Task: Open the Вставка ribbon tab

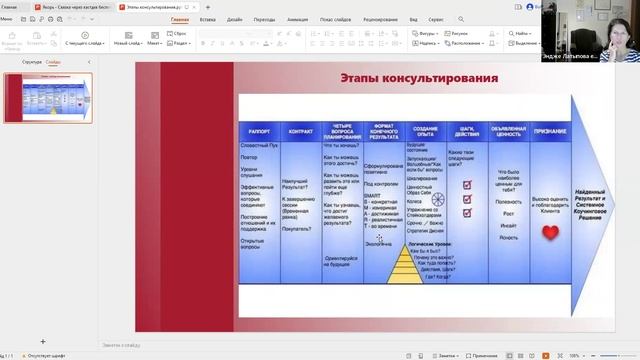Action: coord(207,20)
